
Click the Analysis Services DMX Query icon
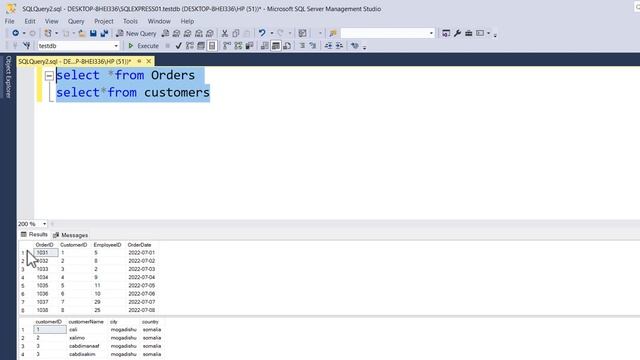(x=187, y=33)
